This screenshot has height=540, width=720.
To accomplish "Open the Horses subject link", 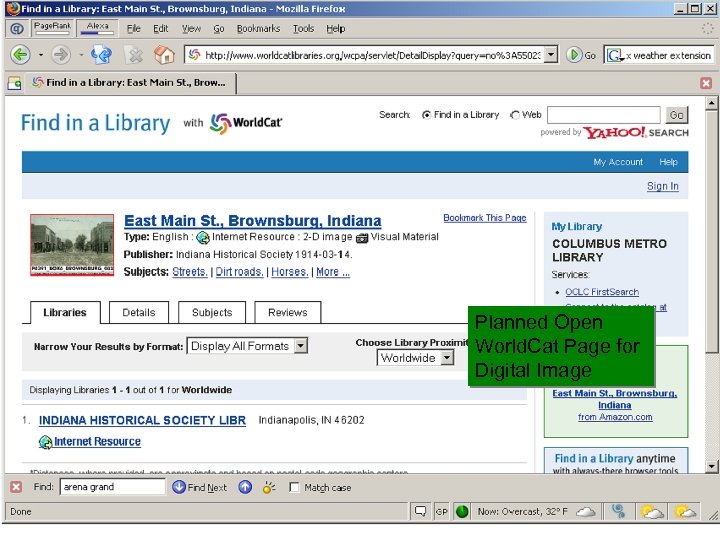I will (x=290, y=272).
